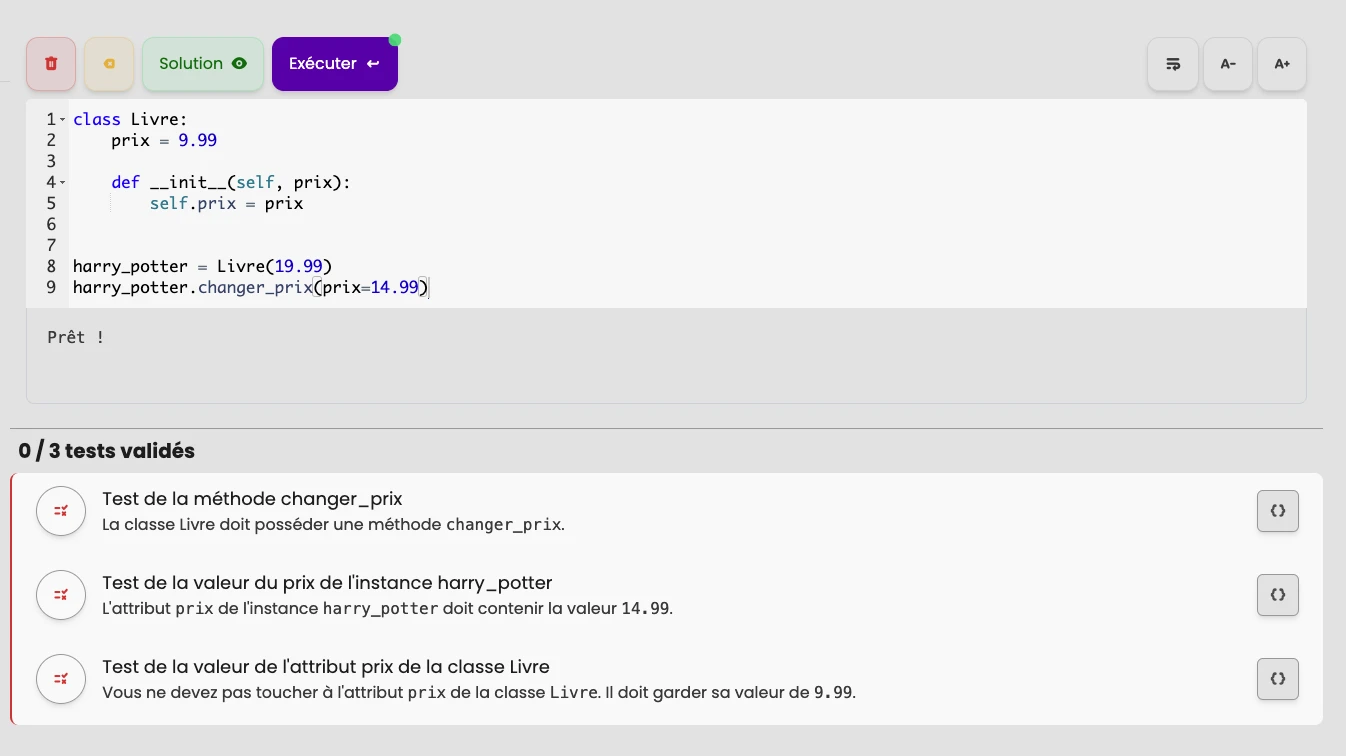Viewport: 1346px width, 756px height.
Task: Click the eye icon inside the Solution button
Action: [x=239, y=63]
